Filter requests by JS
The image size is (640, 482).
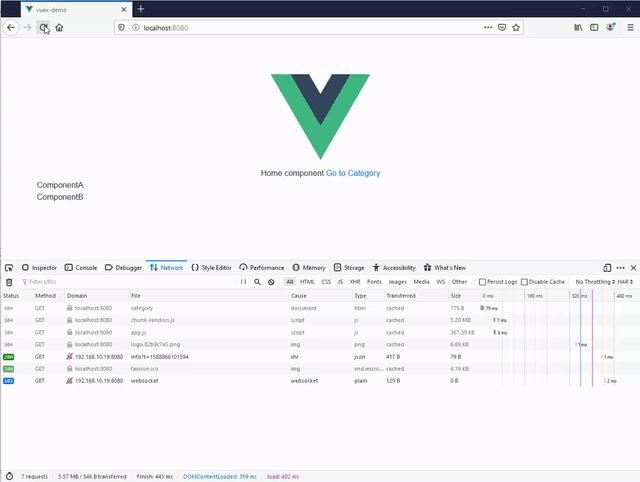(340, 282)
